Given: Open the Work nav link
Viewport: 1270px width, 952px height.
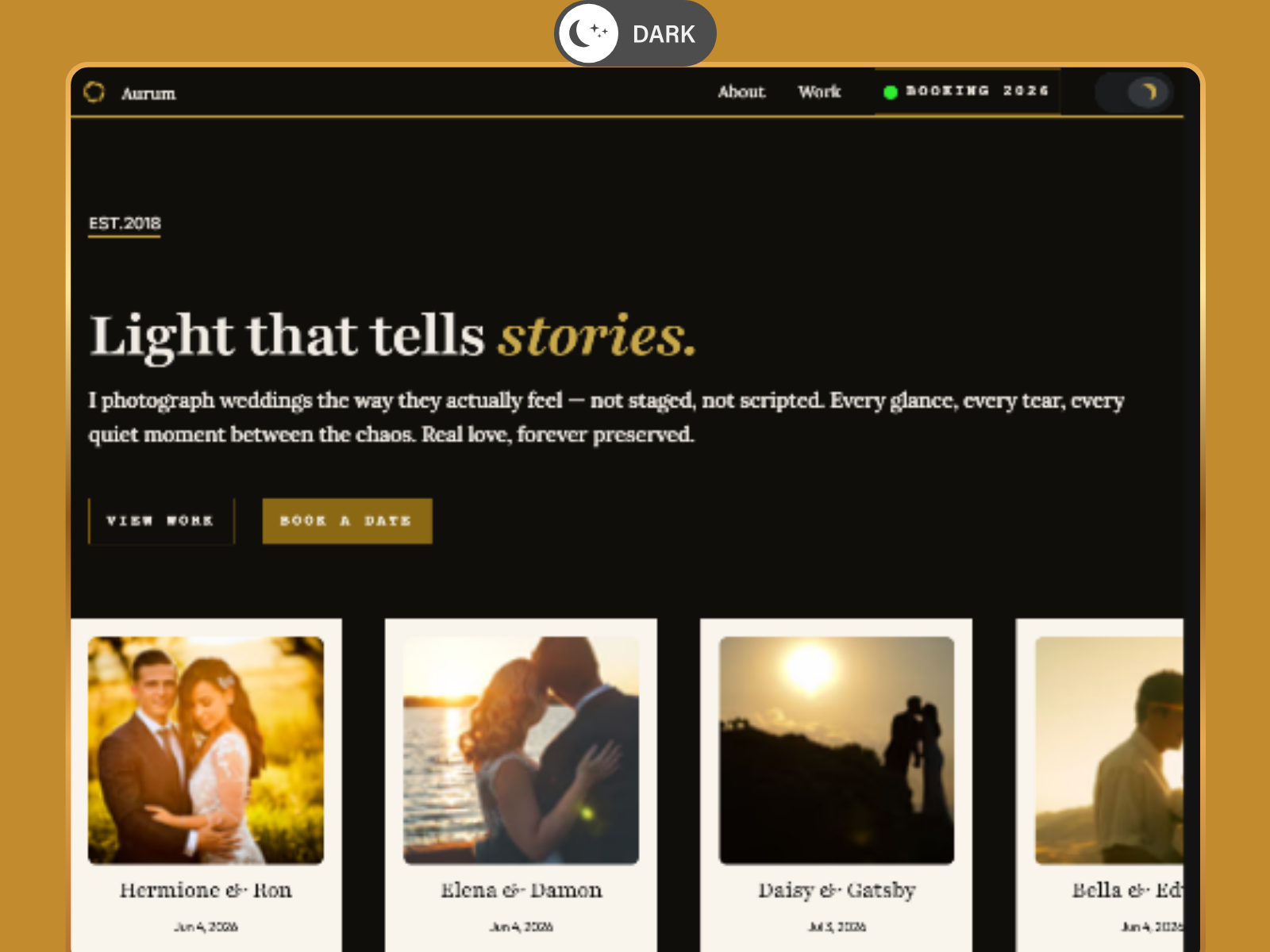Looking at the screenshot, I should (819, 92).
